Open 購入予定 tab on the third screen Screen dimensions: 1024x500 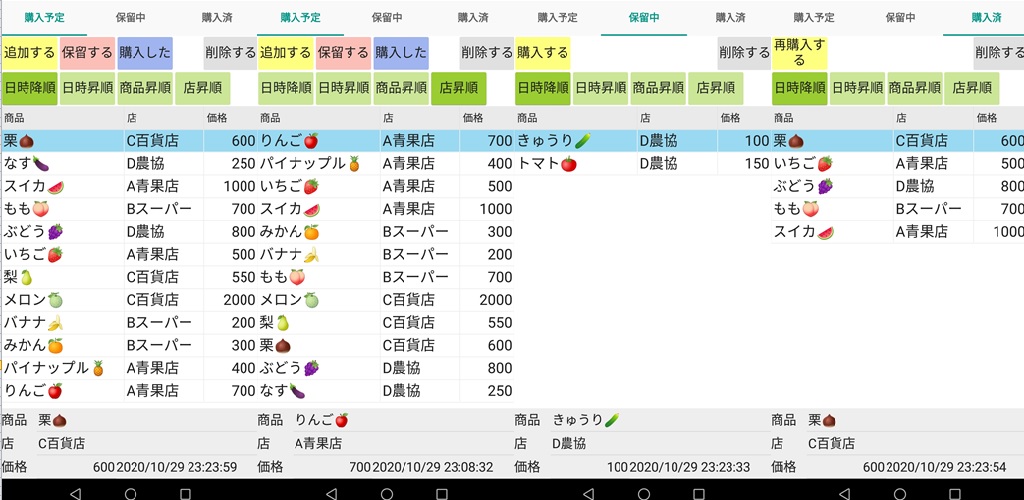coord(558,18)
